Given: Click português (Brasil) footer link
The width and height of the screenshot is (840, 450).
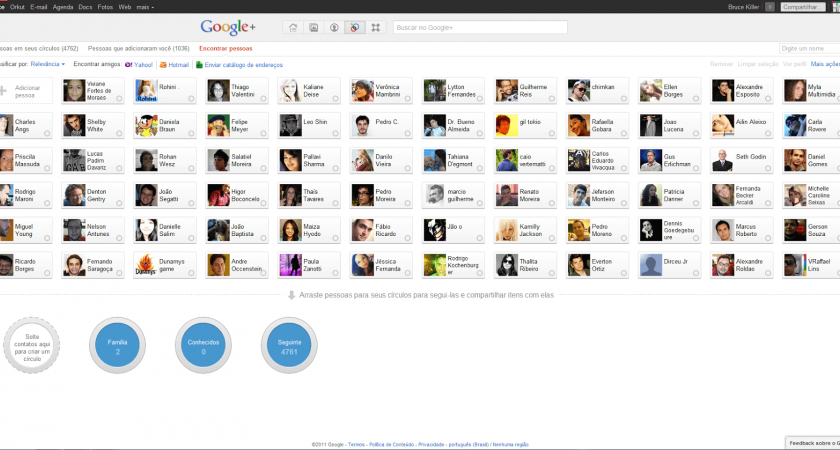Looking at the screenshot, I should (468, 445).
